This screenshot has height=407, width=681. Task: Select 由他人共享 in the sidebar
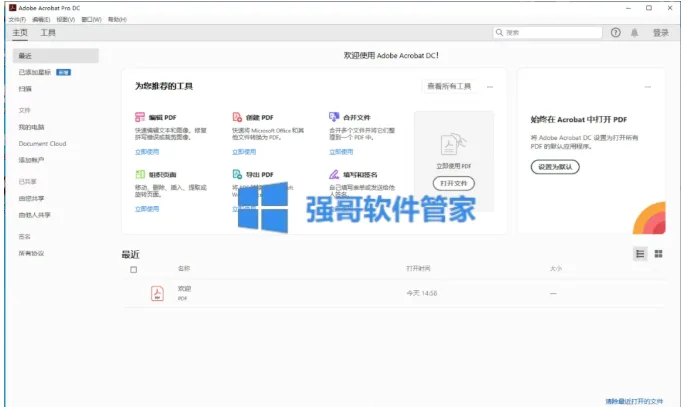coord(34,215)
